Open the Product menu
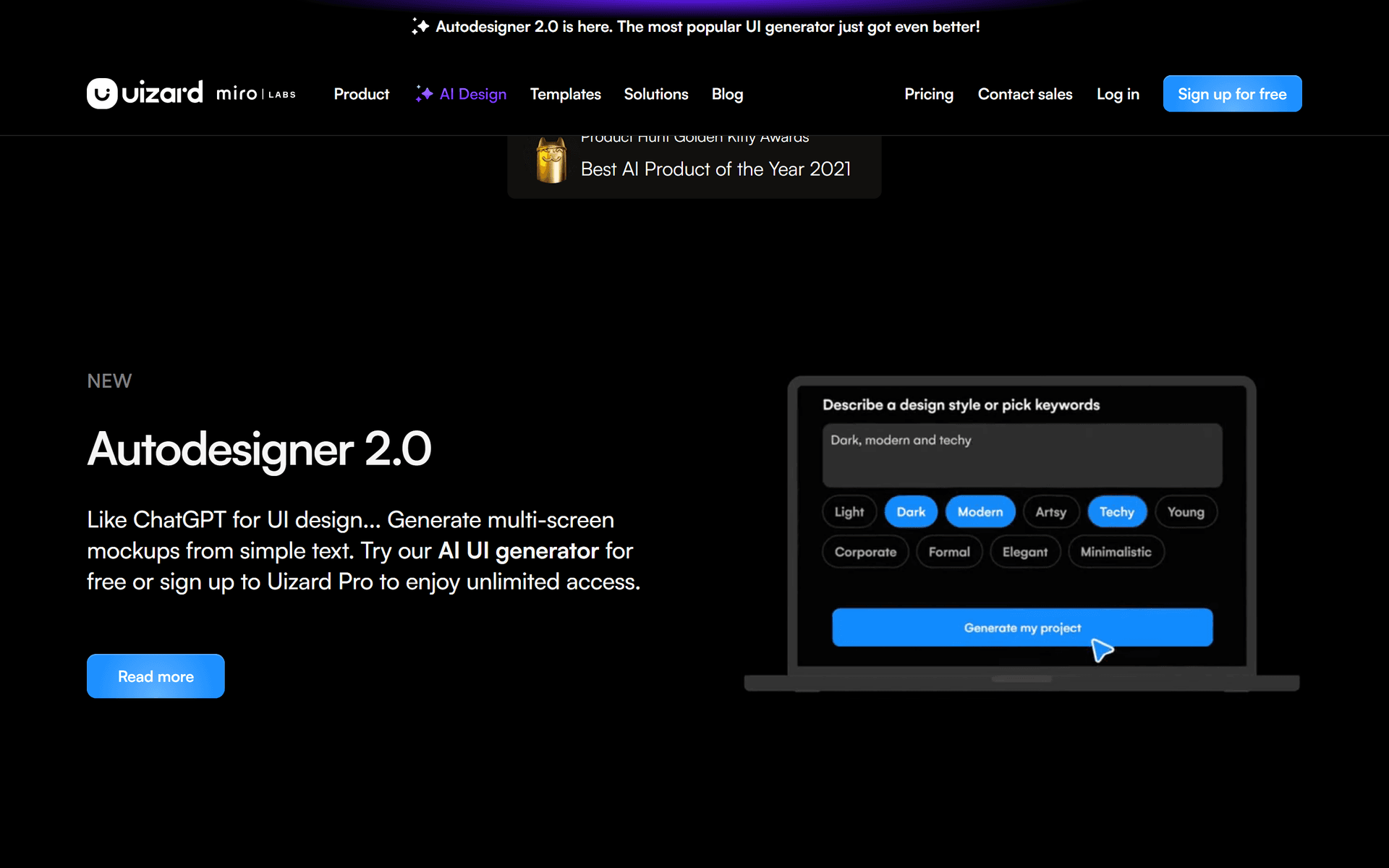The image size is (1389, 868). click(x=361, y=94)
